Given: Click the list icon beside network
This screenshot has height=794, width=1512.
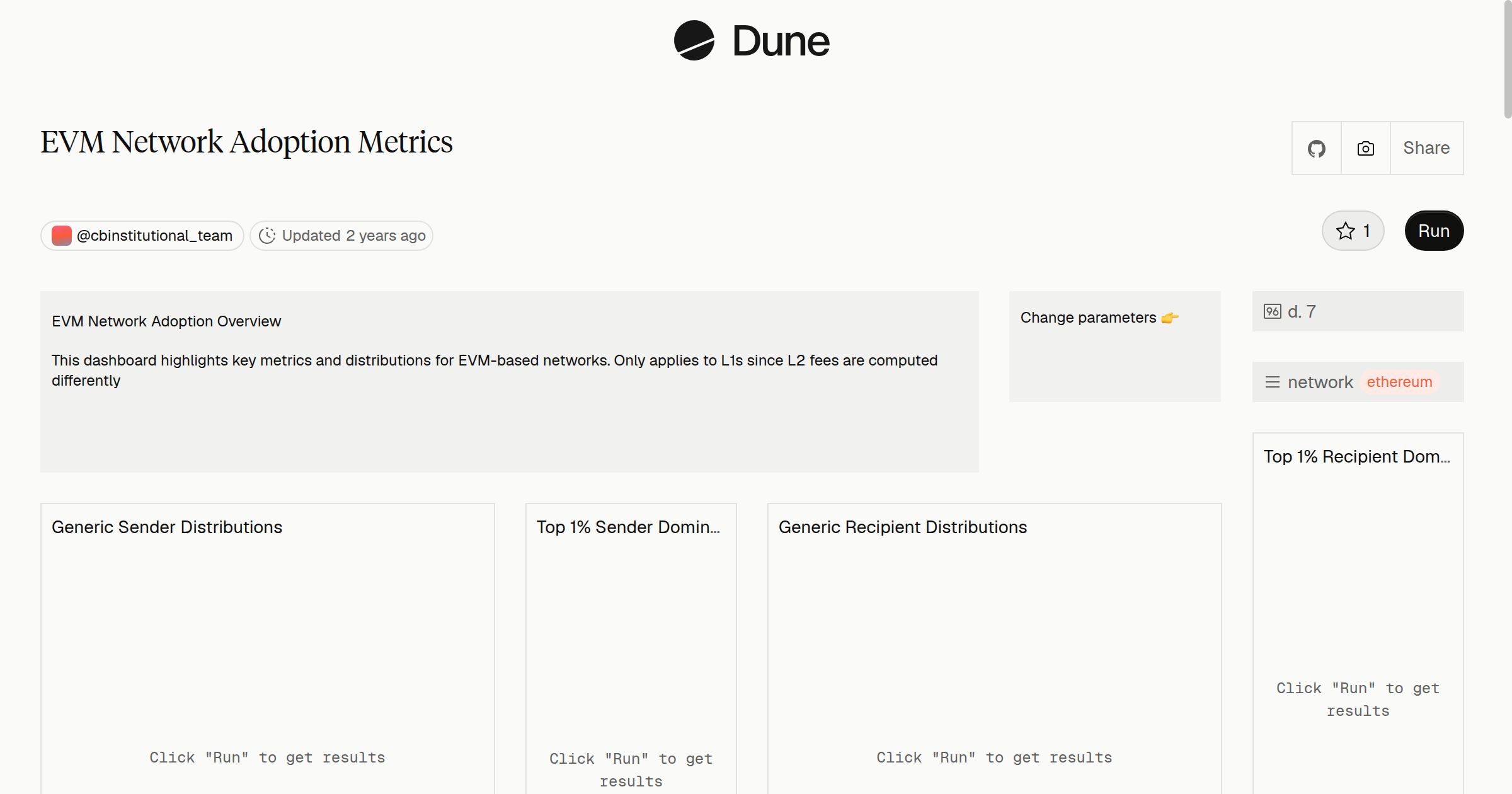Looking at the screenshot, I should pyautogui.click(x=1273, y=382).
